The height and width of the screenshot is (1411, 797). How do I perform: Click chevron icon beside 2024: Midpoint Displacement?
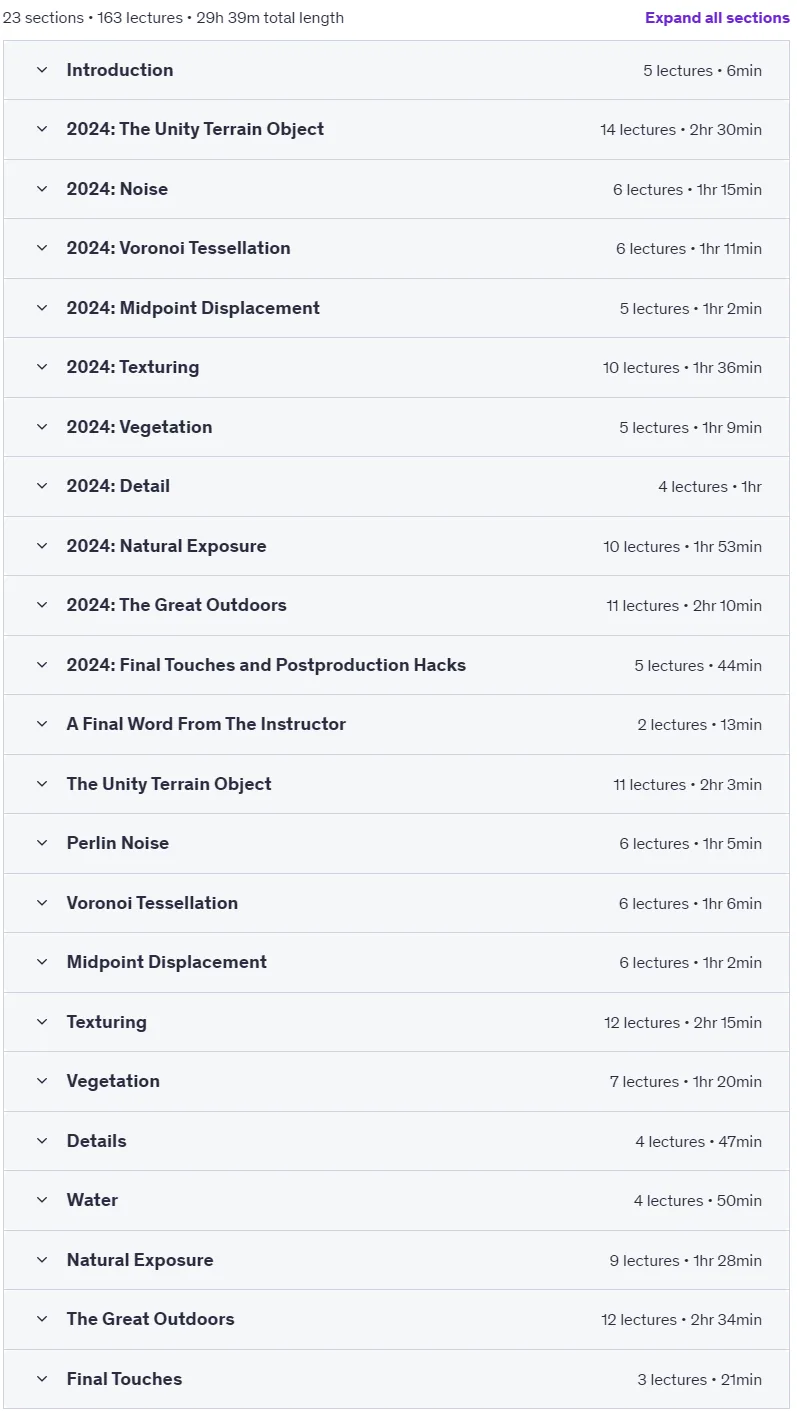(42, 308)
